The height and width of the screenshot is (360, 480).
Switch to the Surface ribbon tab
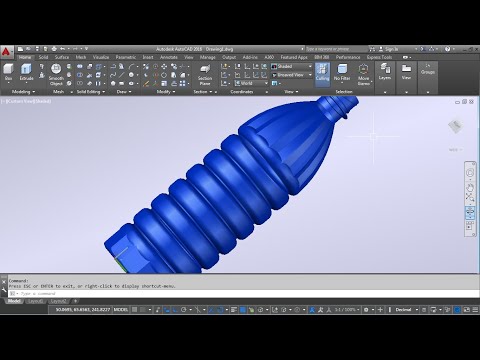[x=62, y=57]
